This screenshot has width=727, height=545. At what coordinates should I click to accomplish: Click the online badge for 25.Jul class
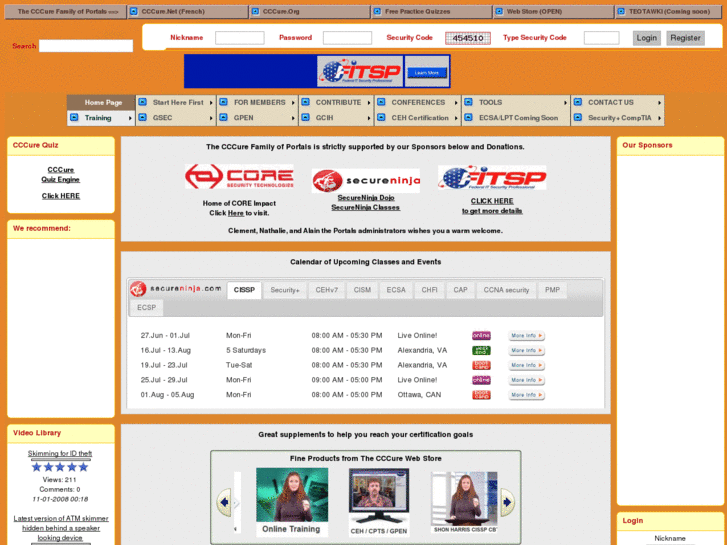481,380
